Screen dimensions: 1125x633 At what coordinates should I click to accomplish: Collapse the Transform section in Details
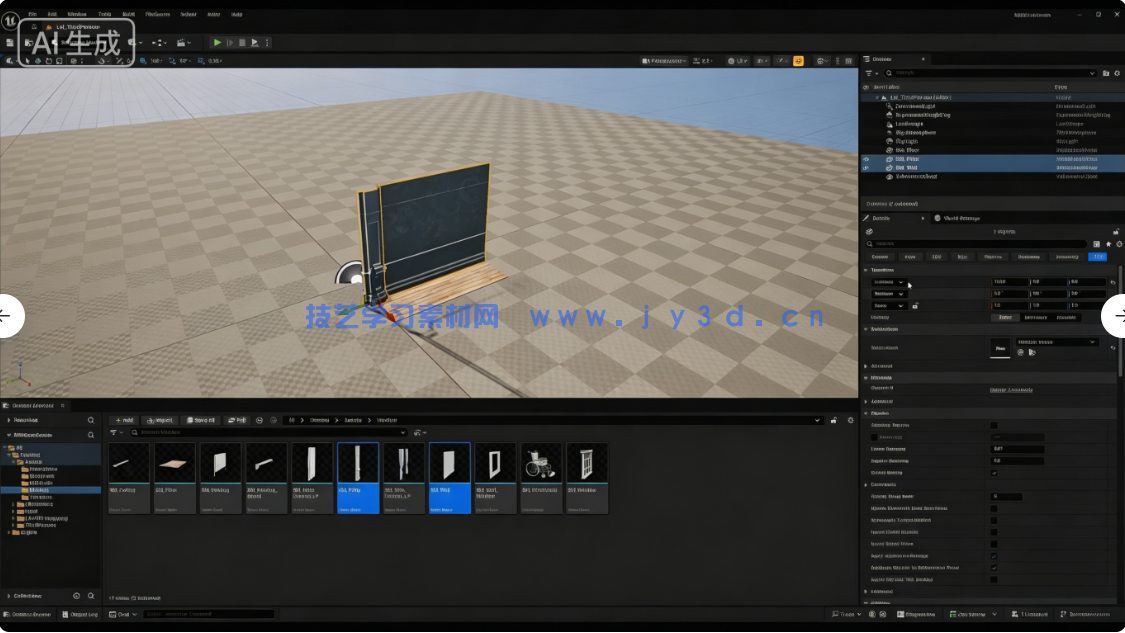[866, 270]
